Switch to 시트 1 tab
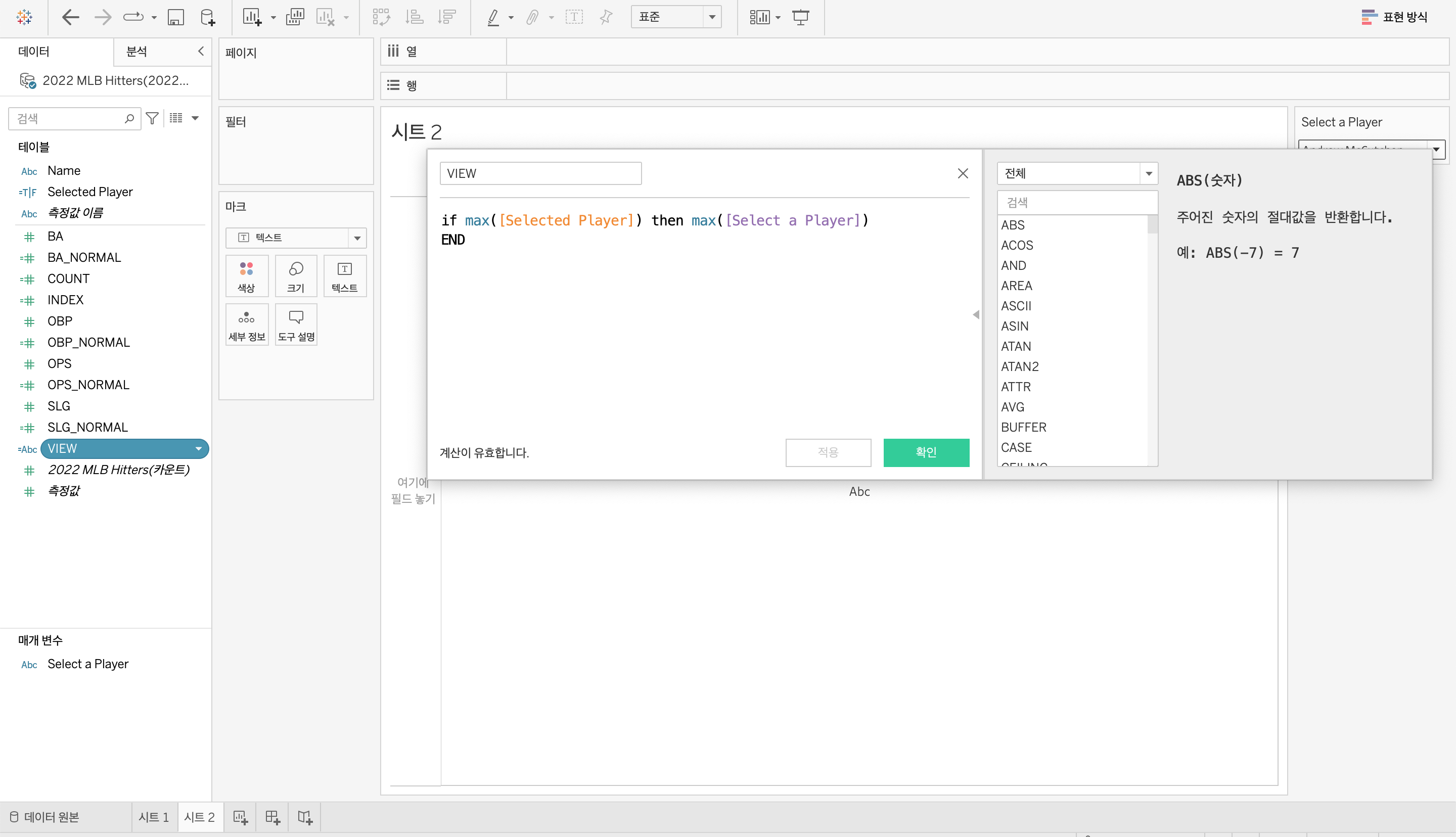 click(x=154, y=817)
